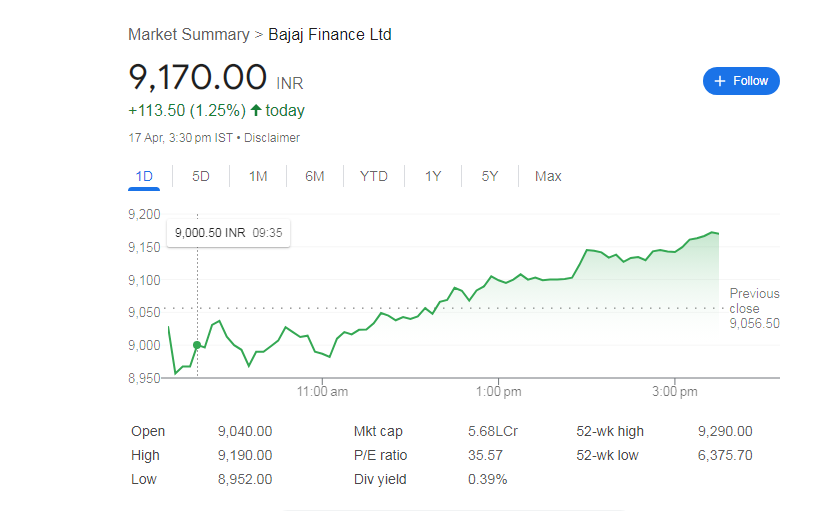Click the Follow button
828x511 pixels.
pyautogui.click(x=741, y=81)
